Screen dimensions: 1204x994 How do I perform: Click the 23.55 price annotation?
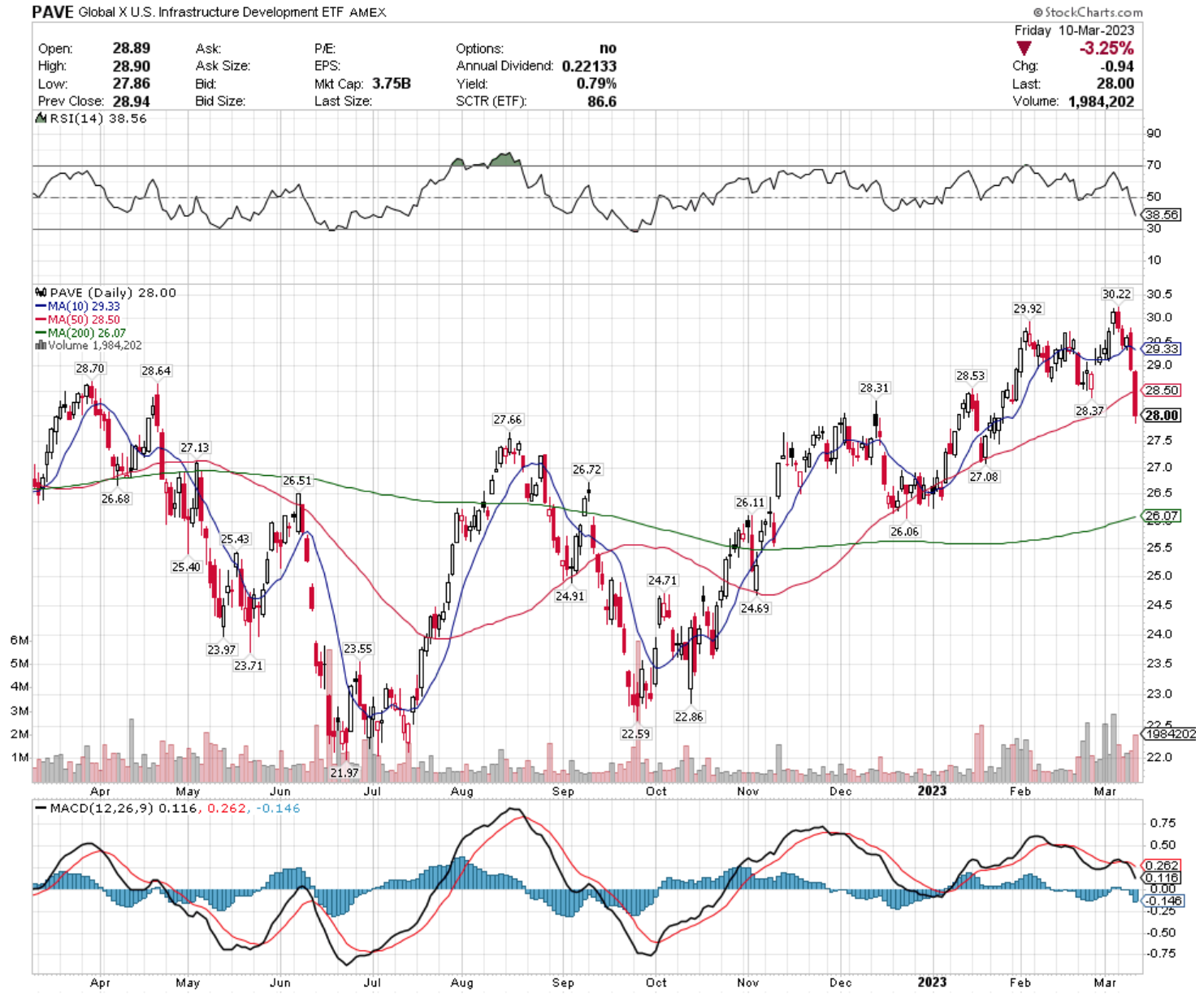pos(357,649)
